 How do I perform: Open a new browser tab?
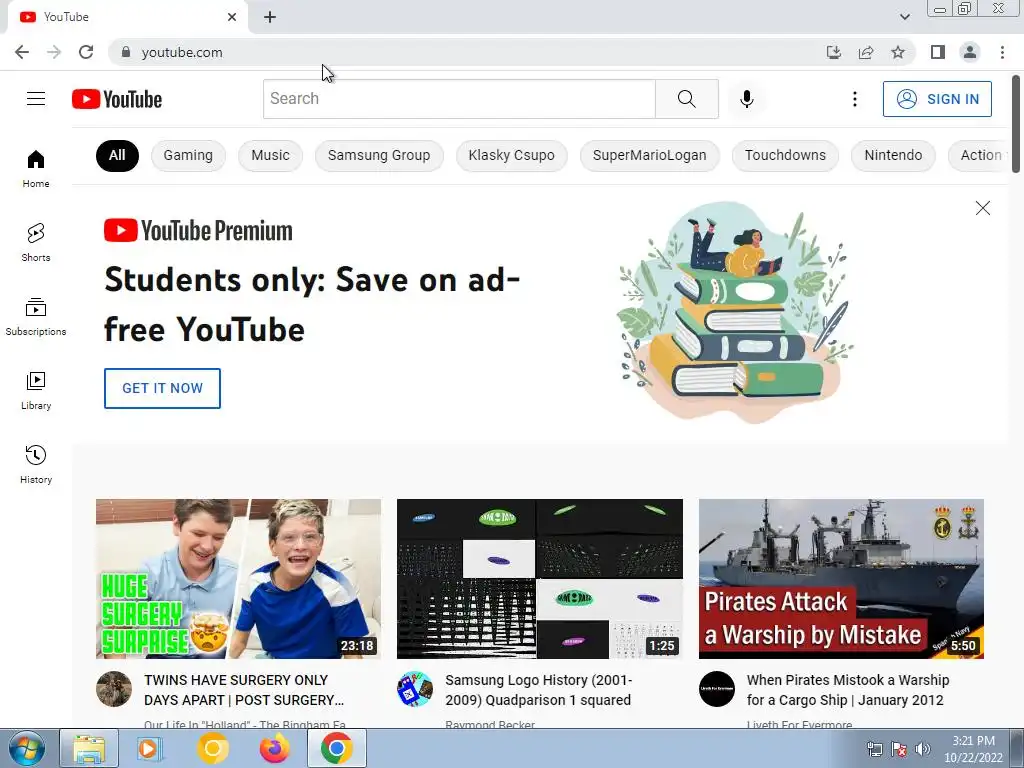pyautogui.click(x=270, y=17)
